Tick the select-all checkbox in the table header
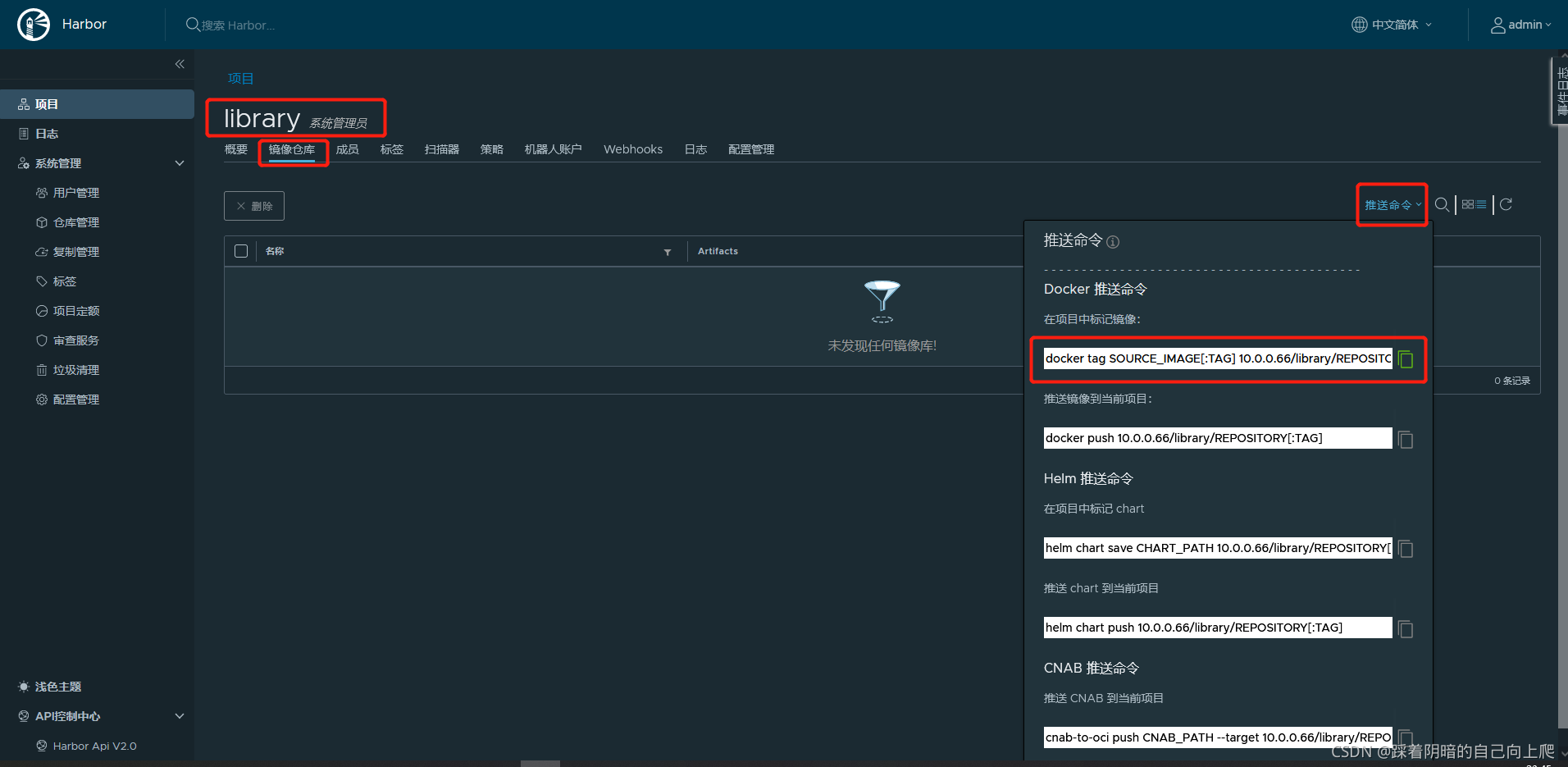1568x767 pixels. tap(241, 251)
